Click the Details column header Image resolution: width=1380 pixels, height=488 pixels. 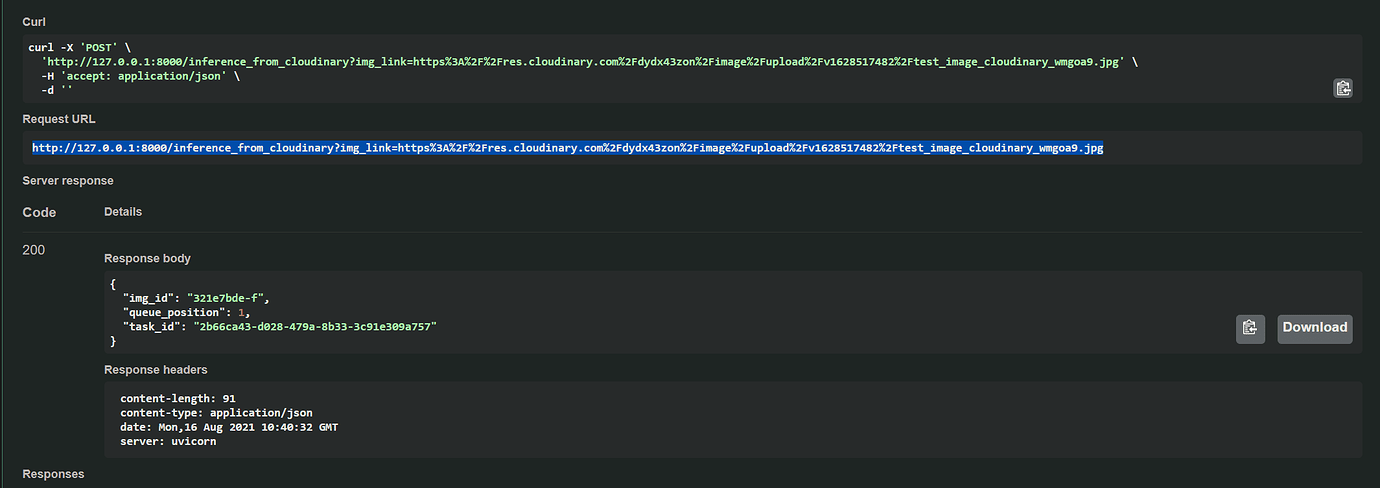click(x=123, y=212)
